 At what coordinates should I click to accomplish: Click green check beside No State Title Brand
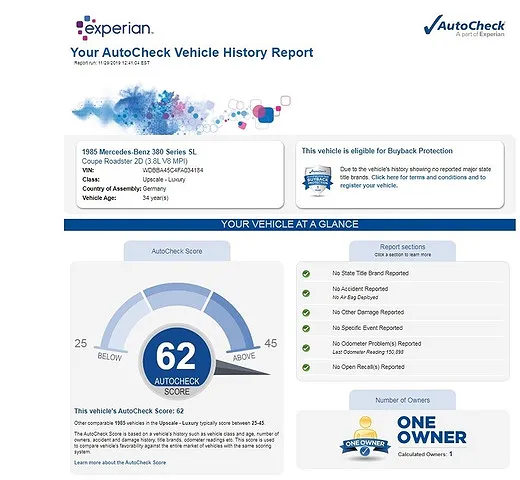coord(306,274)
